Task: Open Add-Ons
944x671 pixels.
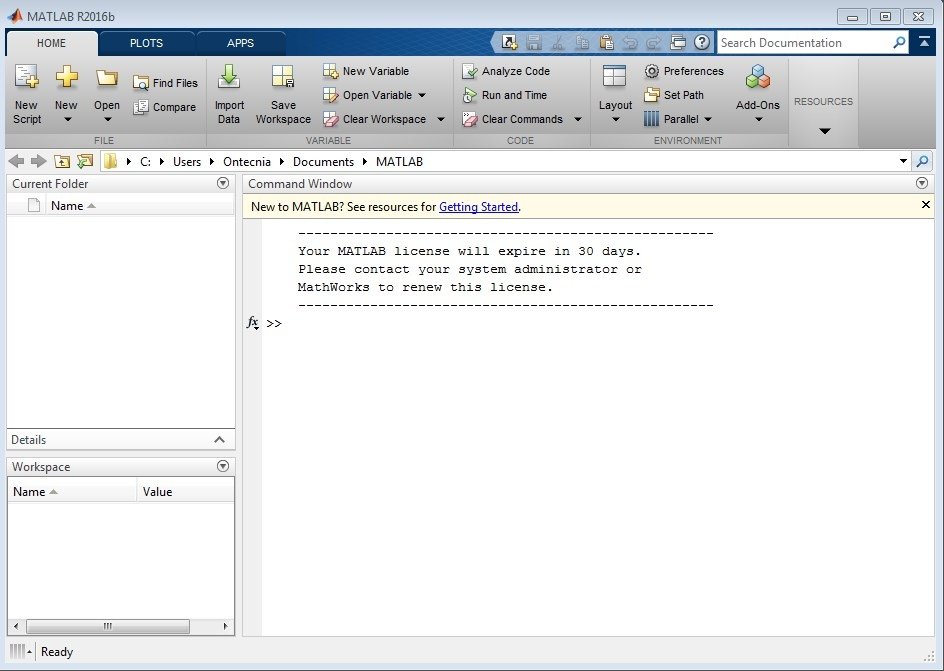Action: coord(757,94)
